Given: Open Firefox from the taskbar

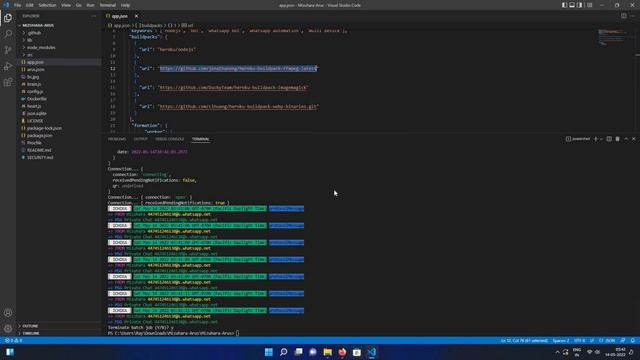Looking at the screenshot, I should coord(342,352).
